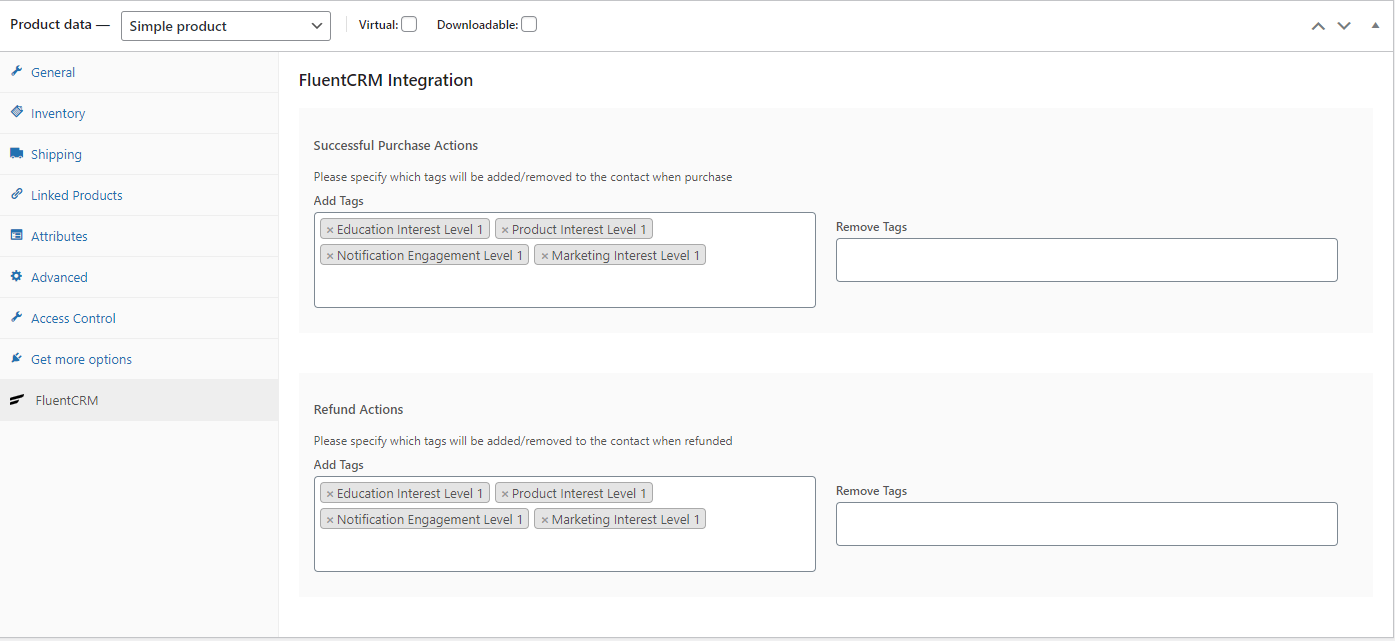Click the Successful Purchase Actions heading
1395x641 pixels.
point(396,146)
